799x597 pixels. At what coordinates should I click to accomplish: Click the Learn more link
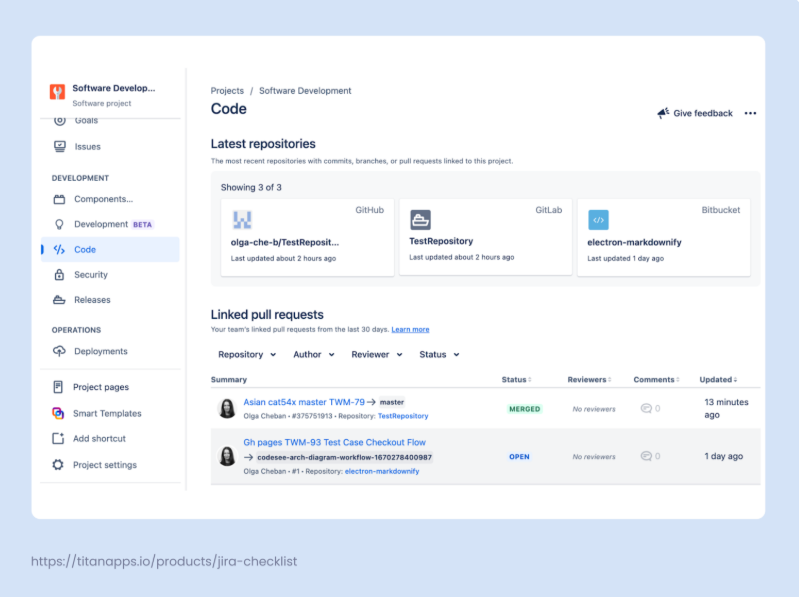pos(410,329)
